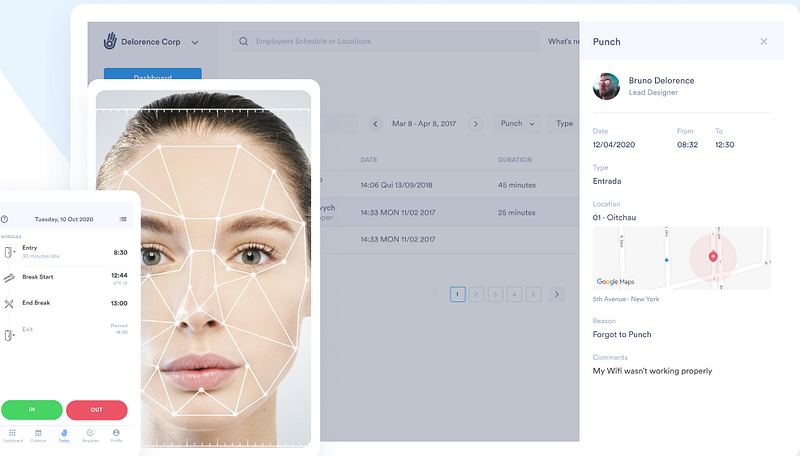Click the Forgot to Punch reason
Screen dimensions: 800x456
pyautogui.click(x=622, y=335)
